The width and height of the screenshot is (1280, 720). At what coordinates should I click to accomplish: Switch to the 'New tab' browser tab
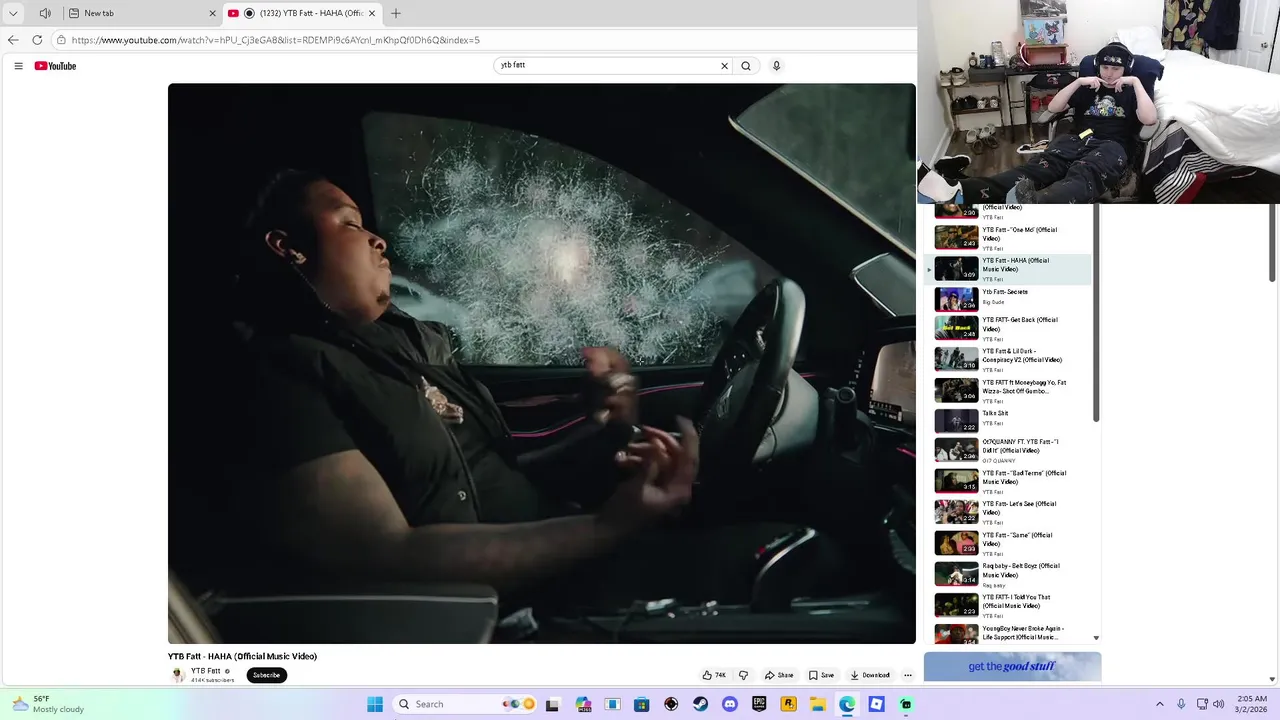click(x=140, y=13)
